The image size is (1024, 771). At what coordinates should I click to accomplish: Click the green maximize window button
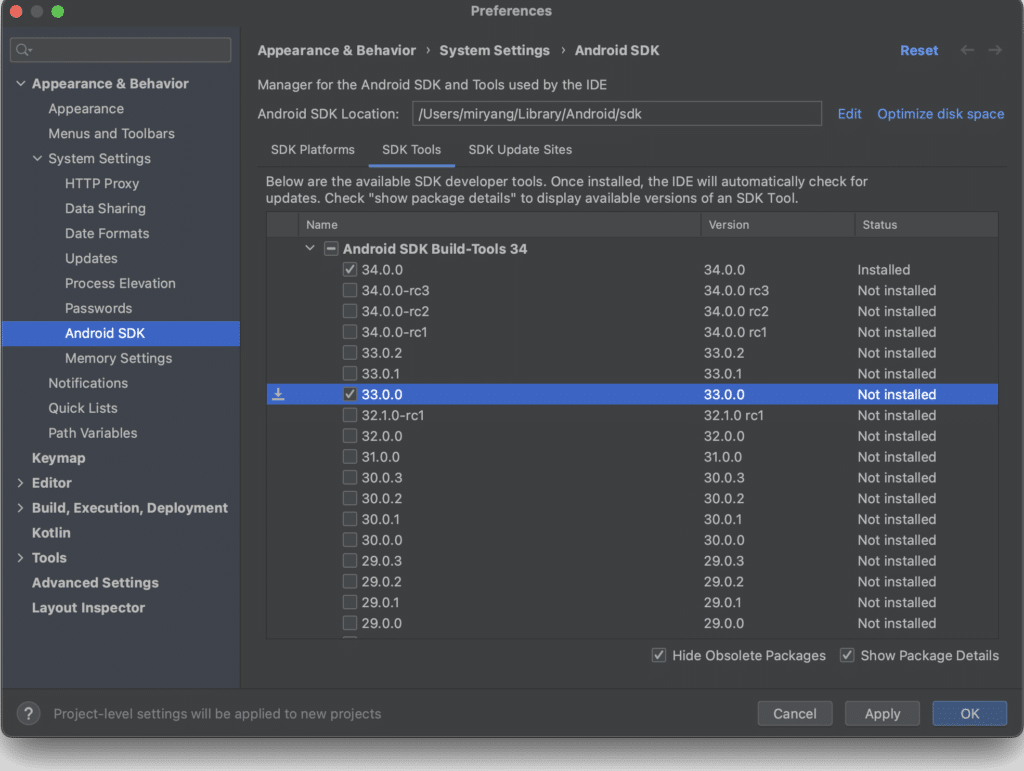pyautogui.click(x=57, y=11)
